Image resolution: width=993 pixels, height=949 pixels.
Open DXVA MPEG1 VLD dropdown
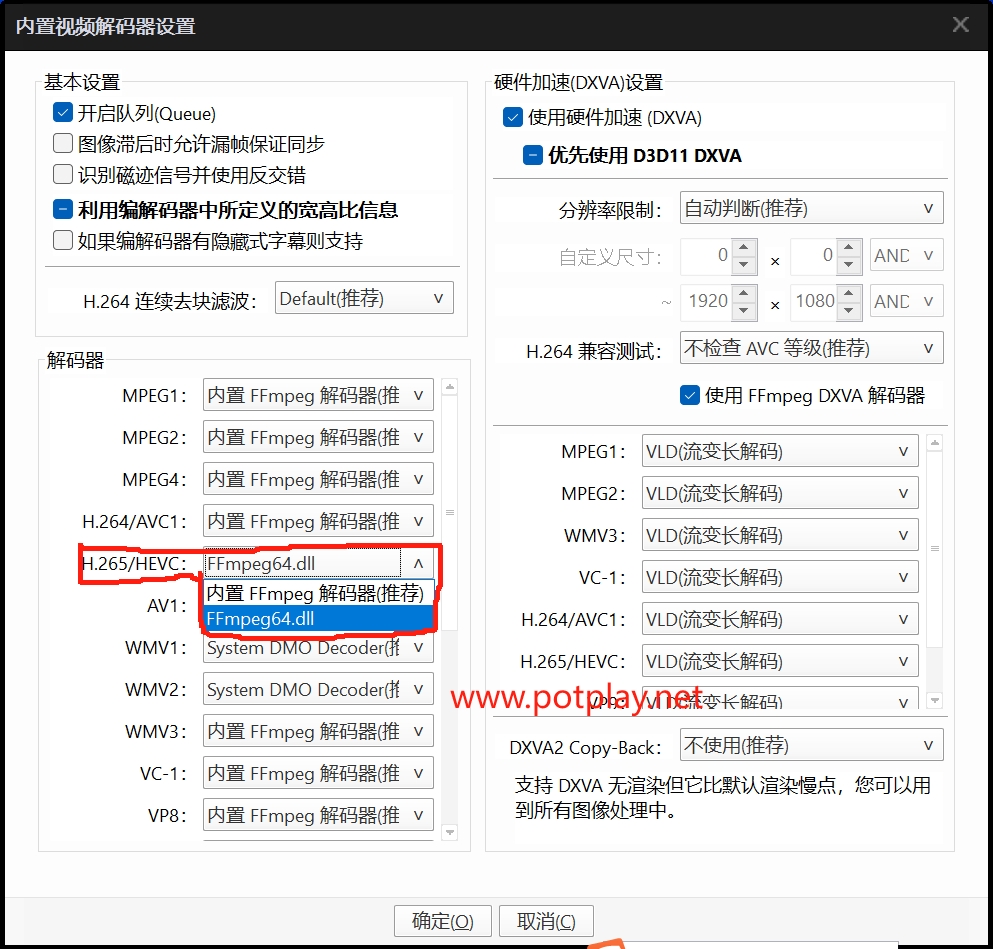(780, 451)
